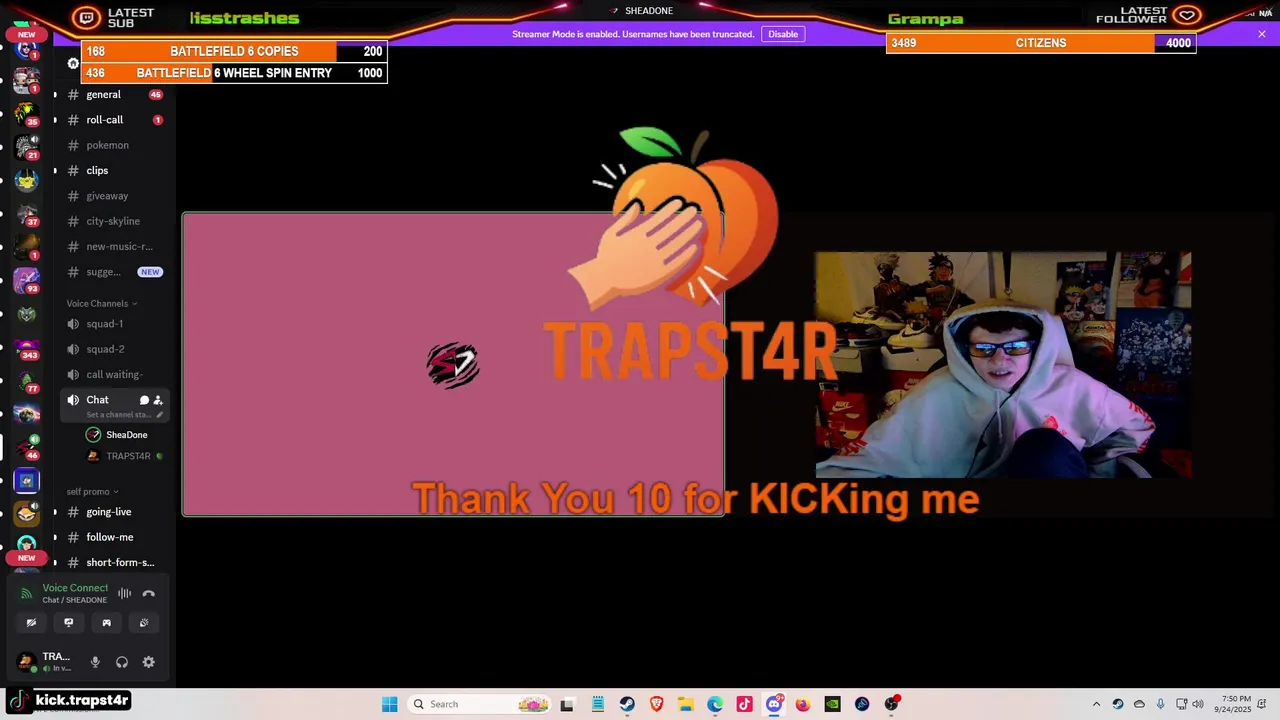This screenshot has height=720, width=1280.
Task: Open the clips channel
Action: click(114, 171)
